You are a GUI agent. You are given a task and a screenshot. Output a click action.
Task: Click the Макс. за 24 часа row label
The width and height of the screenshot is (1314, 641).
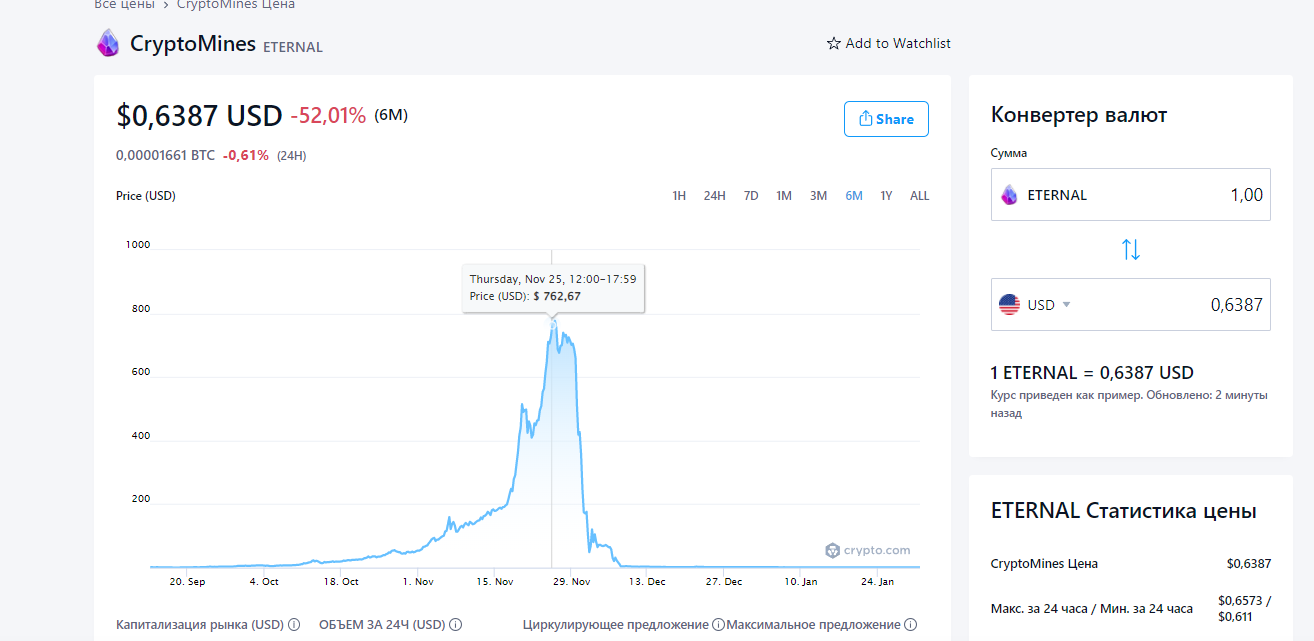[1092, 608]
